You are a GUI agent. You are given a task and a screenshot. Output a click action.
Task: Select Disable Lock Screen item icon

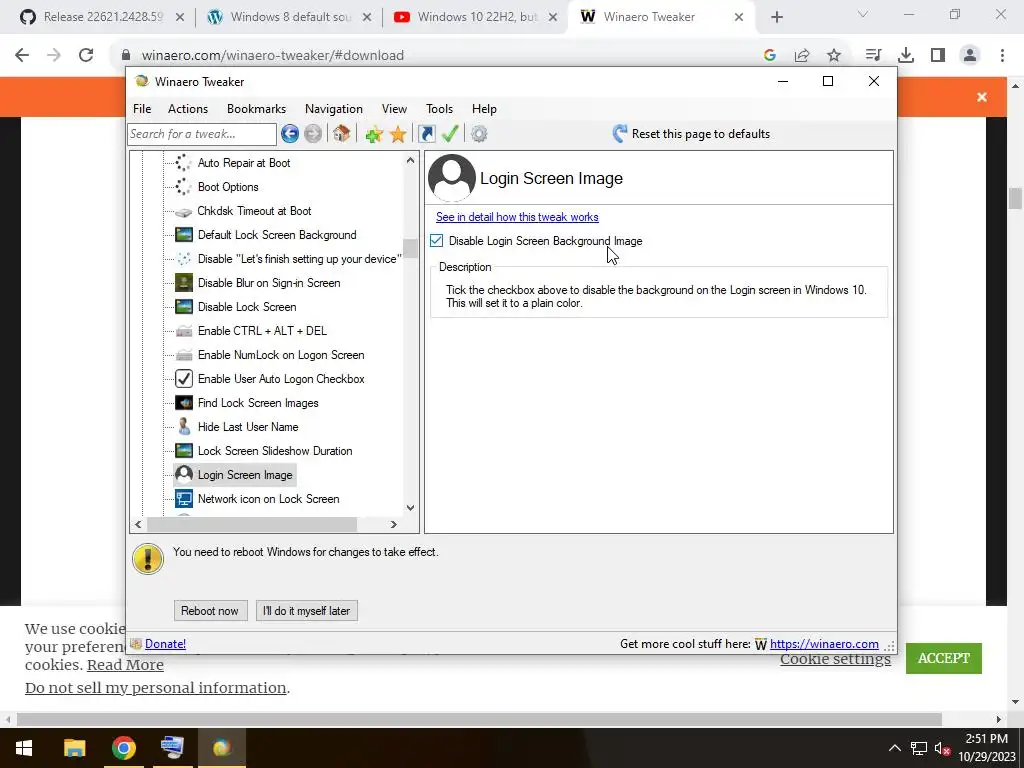[184, 307]
